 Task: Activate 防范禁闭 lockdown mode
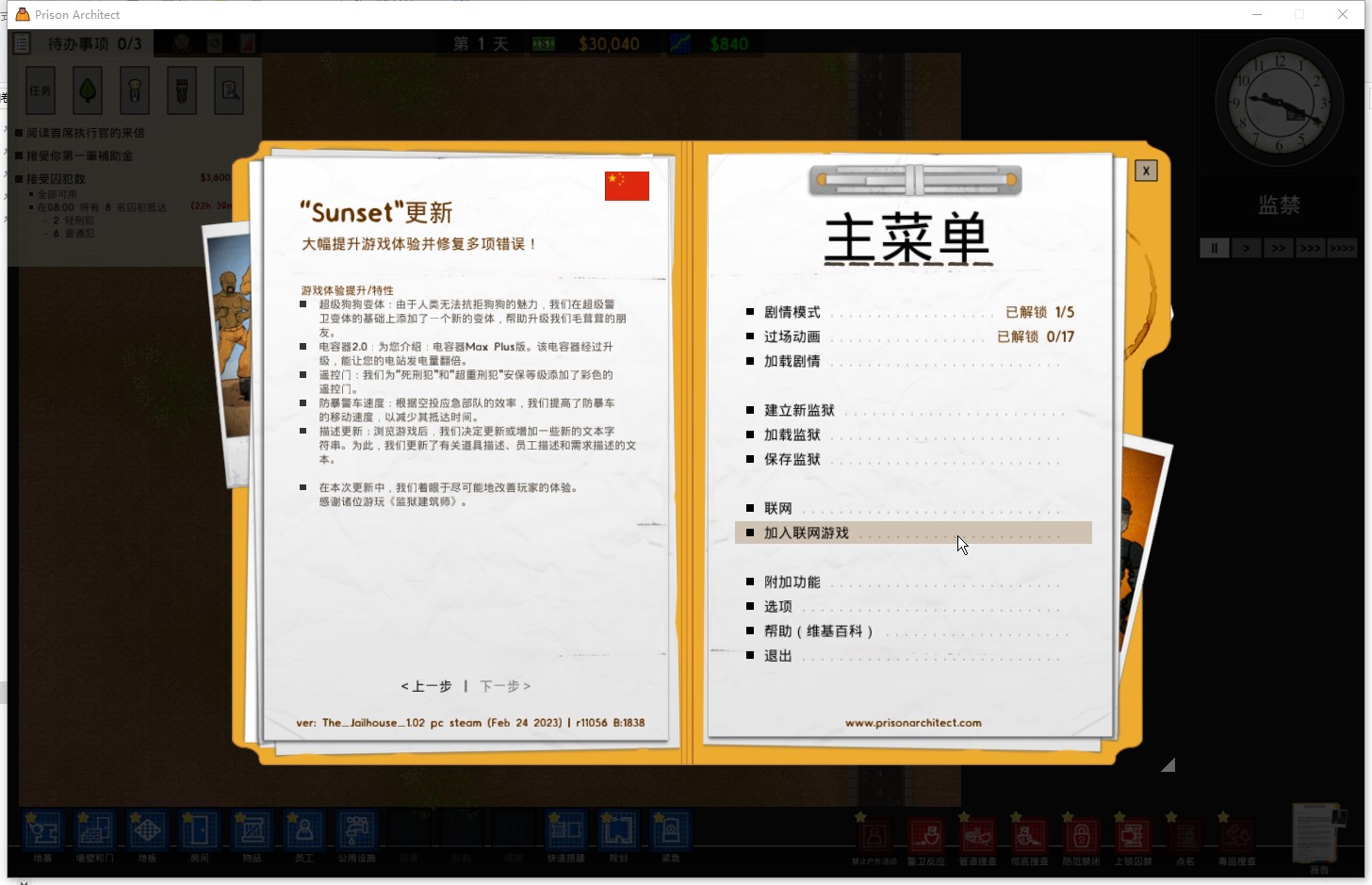click(x=1080, y=836)
